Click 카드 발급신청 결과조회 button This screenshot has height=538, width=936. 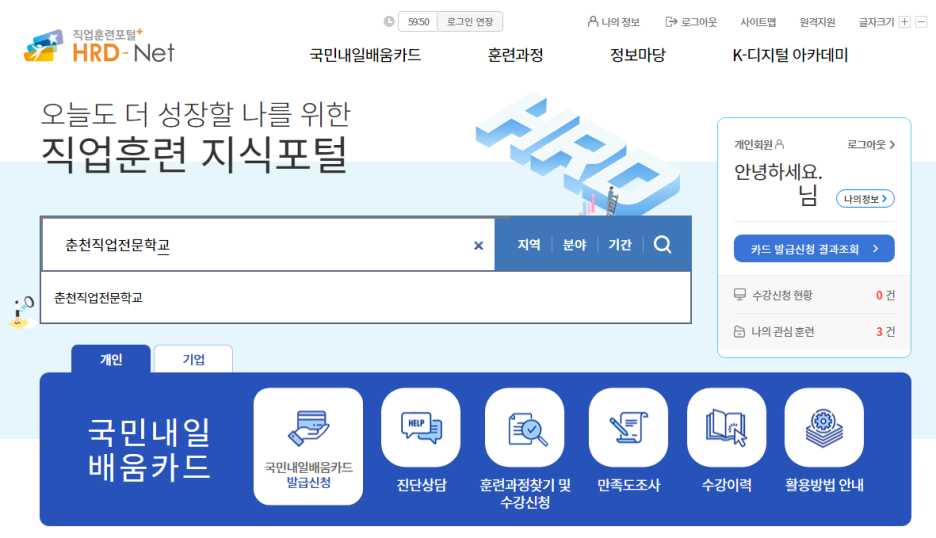814,248
